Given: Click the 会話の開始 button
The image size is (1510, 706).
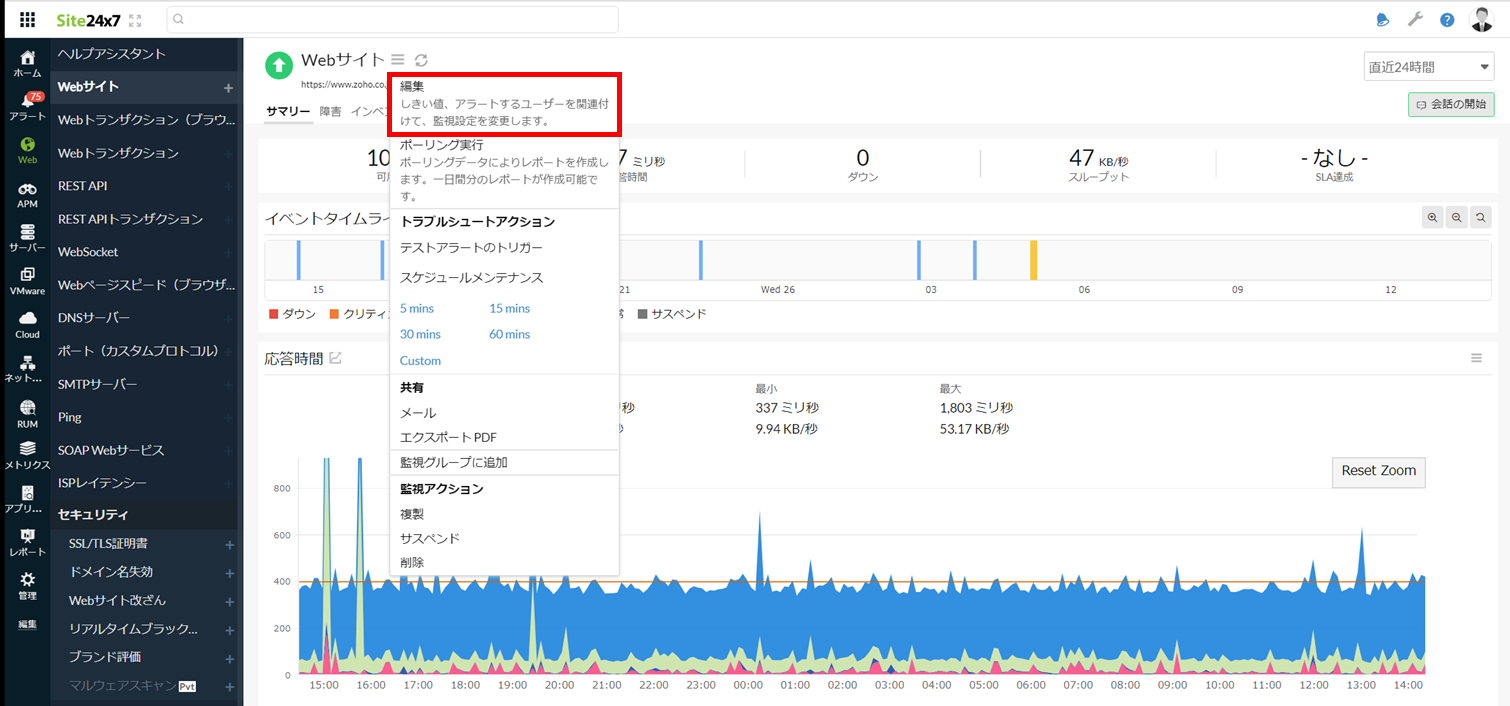Looking at the screenshot, I should tap(1450, 104).
